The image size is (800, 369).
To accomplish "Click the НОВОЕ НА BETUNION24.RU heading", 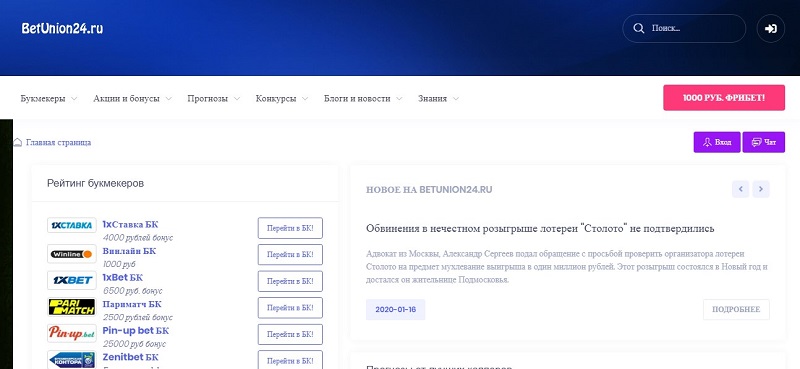I will [429, 190].
